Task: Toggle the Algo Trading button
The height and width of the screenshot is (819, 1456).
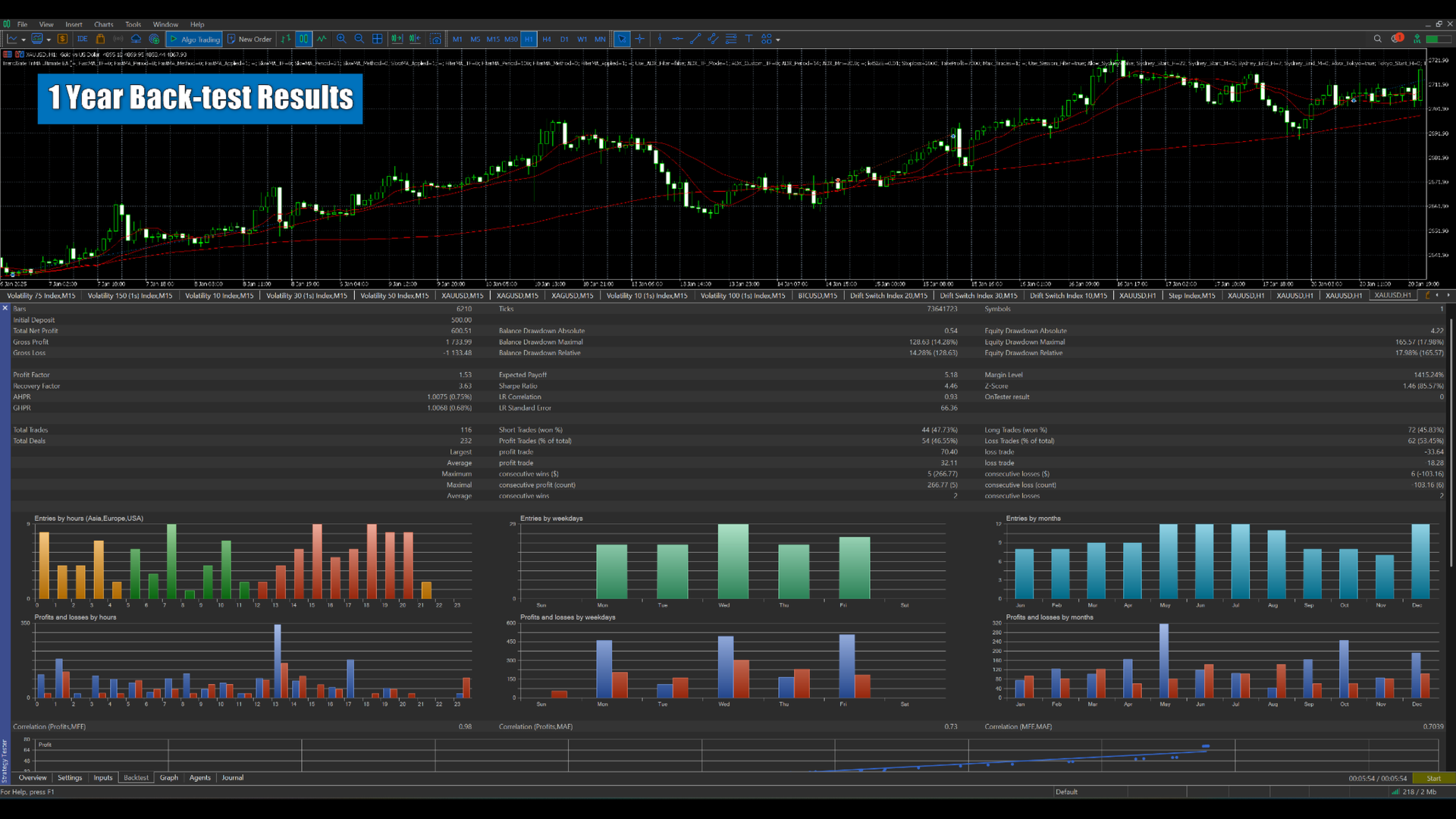Action: (195, 39)
